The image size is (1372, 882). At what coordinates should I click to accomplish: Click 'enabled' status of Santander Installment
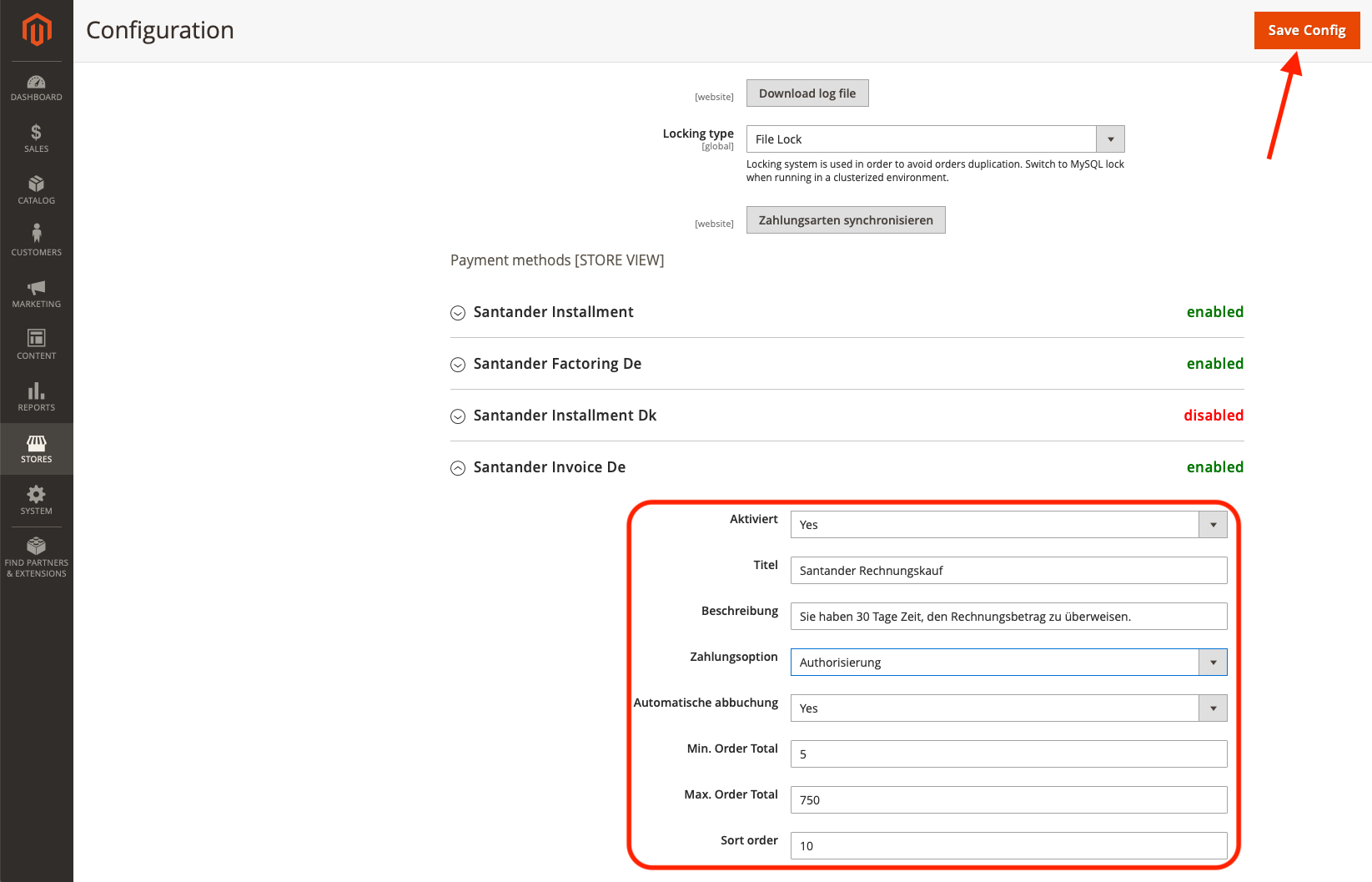click(1215, 312)
